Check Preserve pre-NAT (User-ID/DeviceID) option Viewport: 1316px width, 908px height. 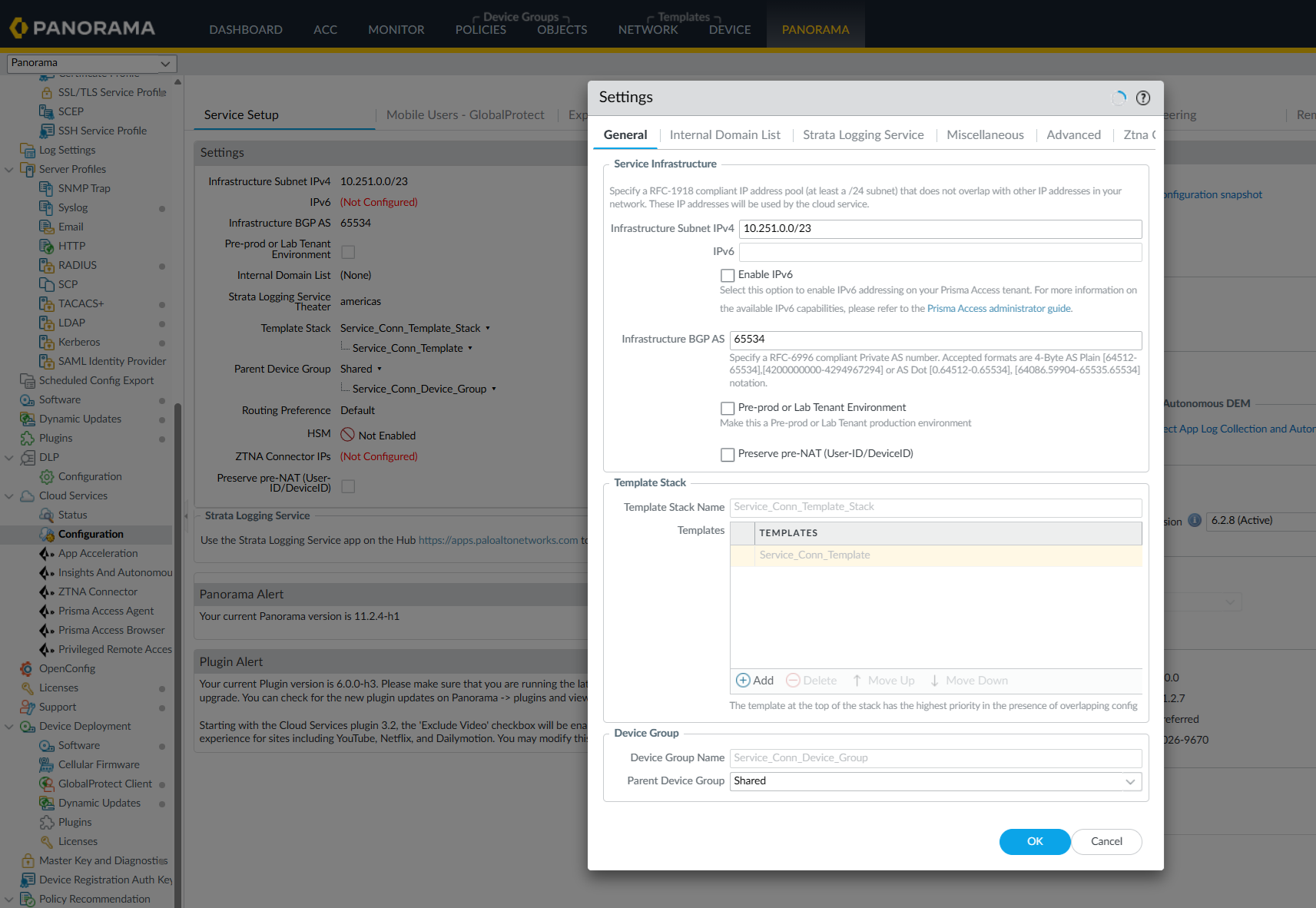coord(728,454)
